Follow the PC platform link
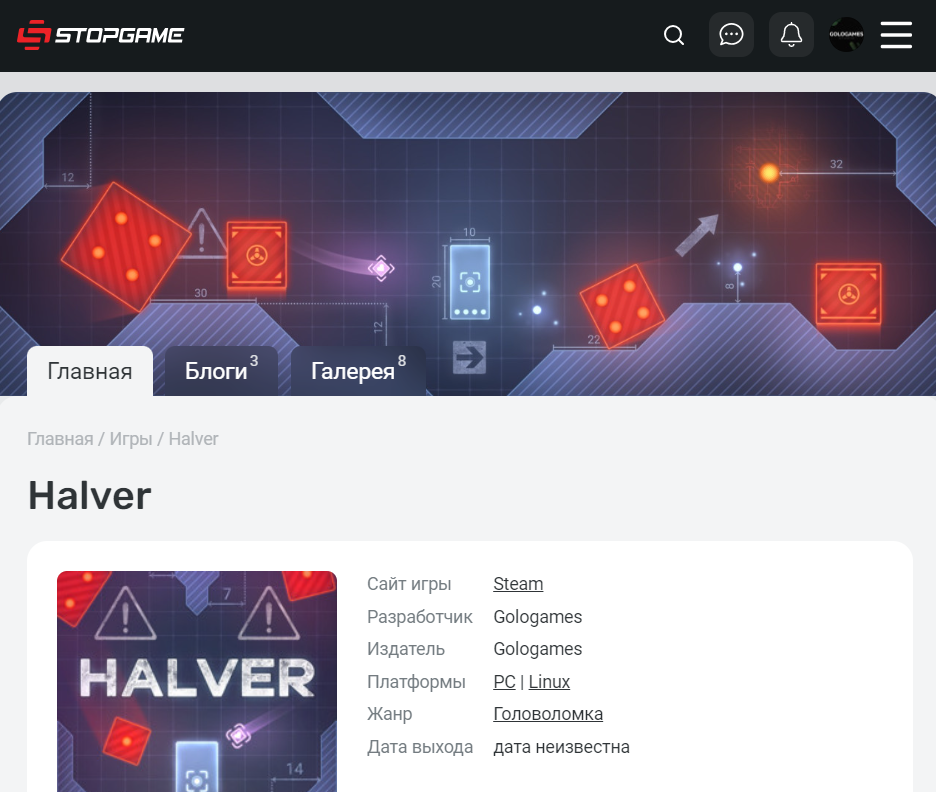 (504, 682)
